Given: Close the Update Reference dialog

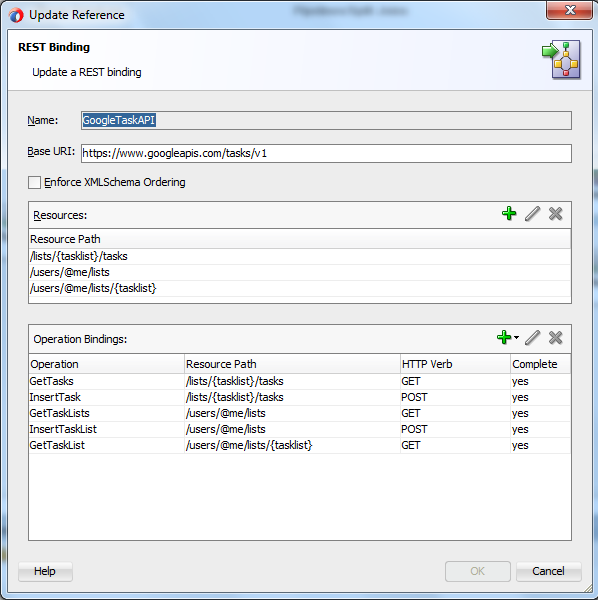Looking at the screenshot, I should click(x=569, y=10).
